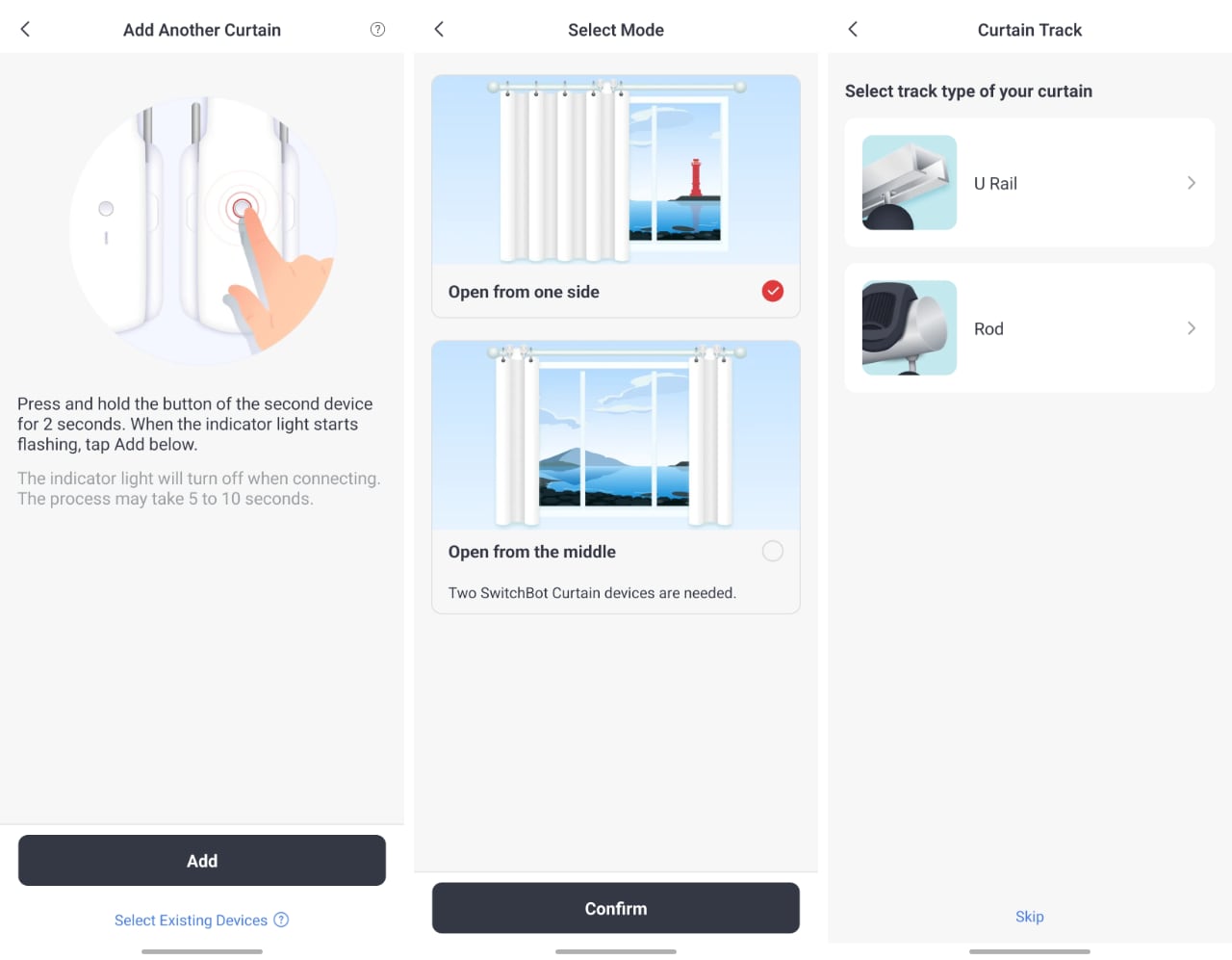The height and width of the screenshot is (960, 1232).
Task: Go back from Curtain Track screen
Action: [853, 29]
